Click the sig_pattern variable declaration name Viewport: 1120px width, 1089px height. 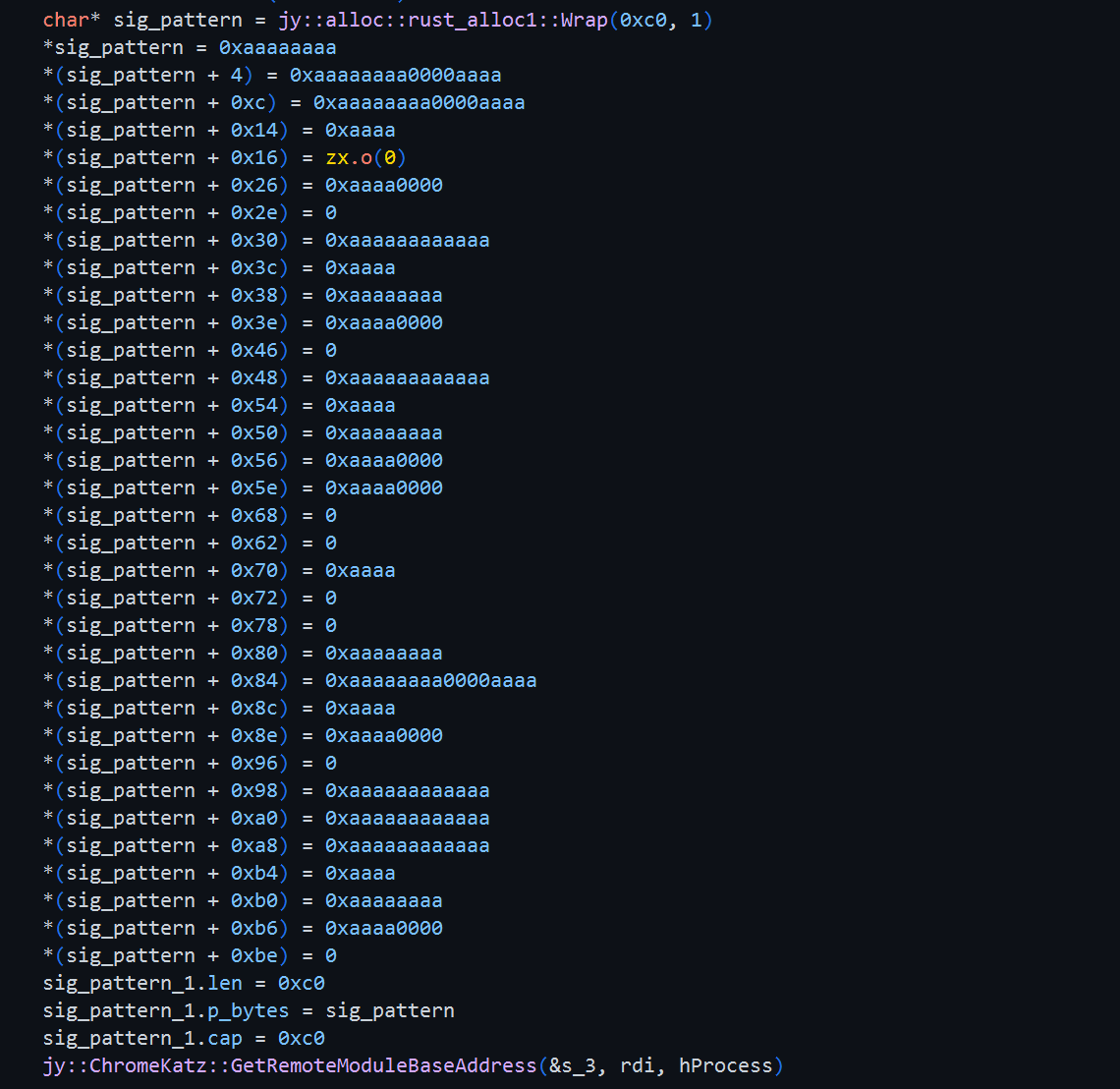click(x=178, y=20)
